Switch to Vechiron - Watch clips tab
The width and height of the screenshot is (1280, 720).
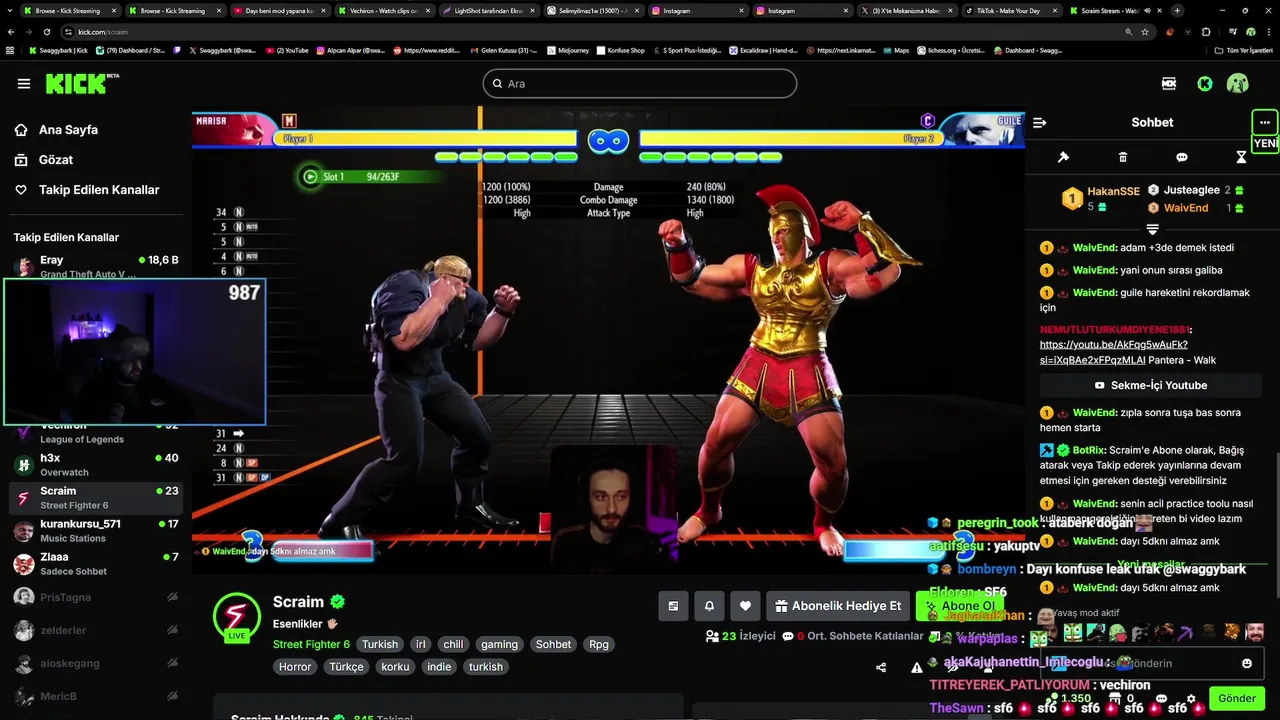pyautogui.click(x=385, y=10)
